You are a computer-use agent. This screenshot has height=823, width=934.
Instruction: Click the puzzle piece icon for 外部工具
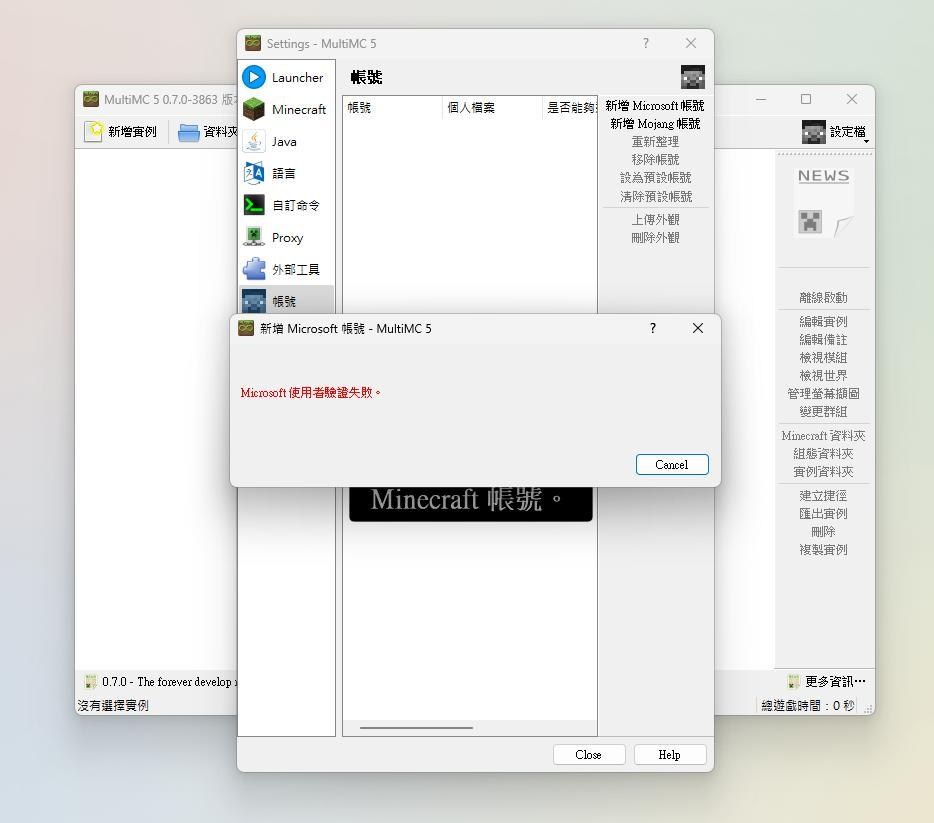tap(254, 269)
